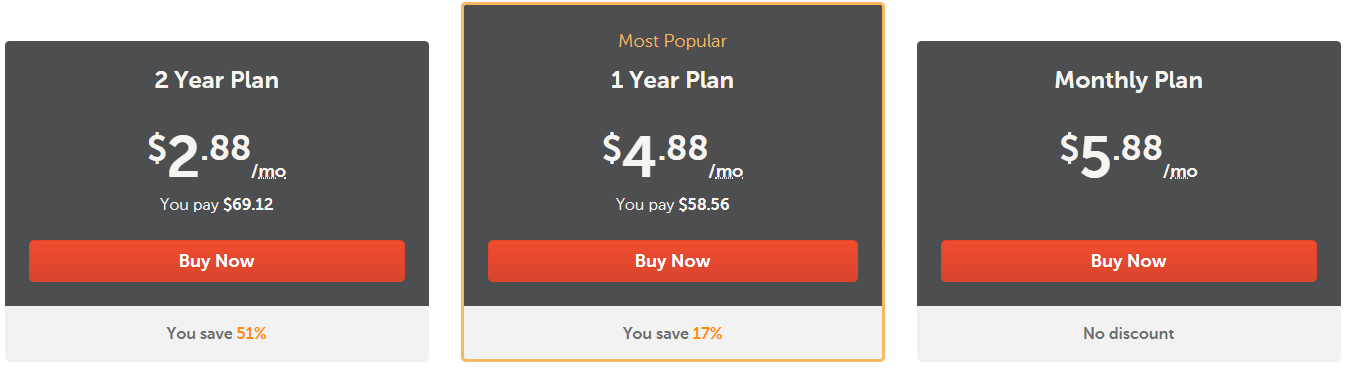
Task: Buy the 2 Year Plan now
Action: click(217, 261)
